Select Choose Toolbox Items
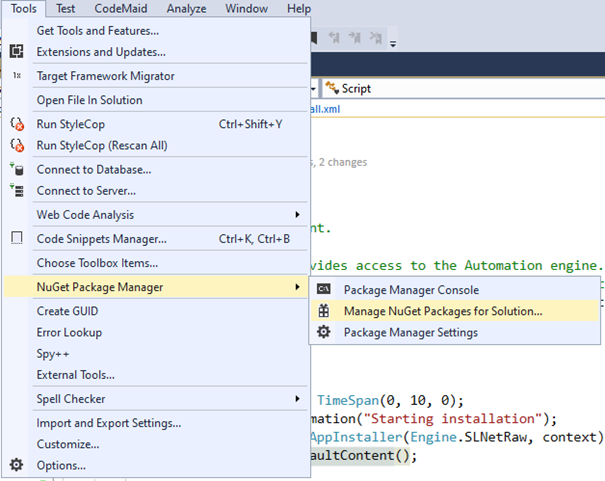 156,263
